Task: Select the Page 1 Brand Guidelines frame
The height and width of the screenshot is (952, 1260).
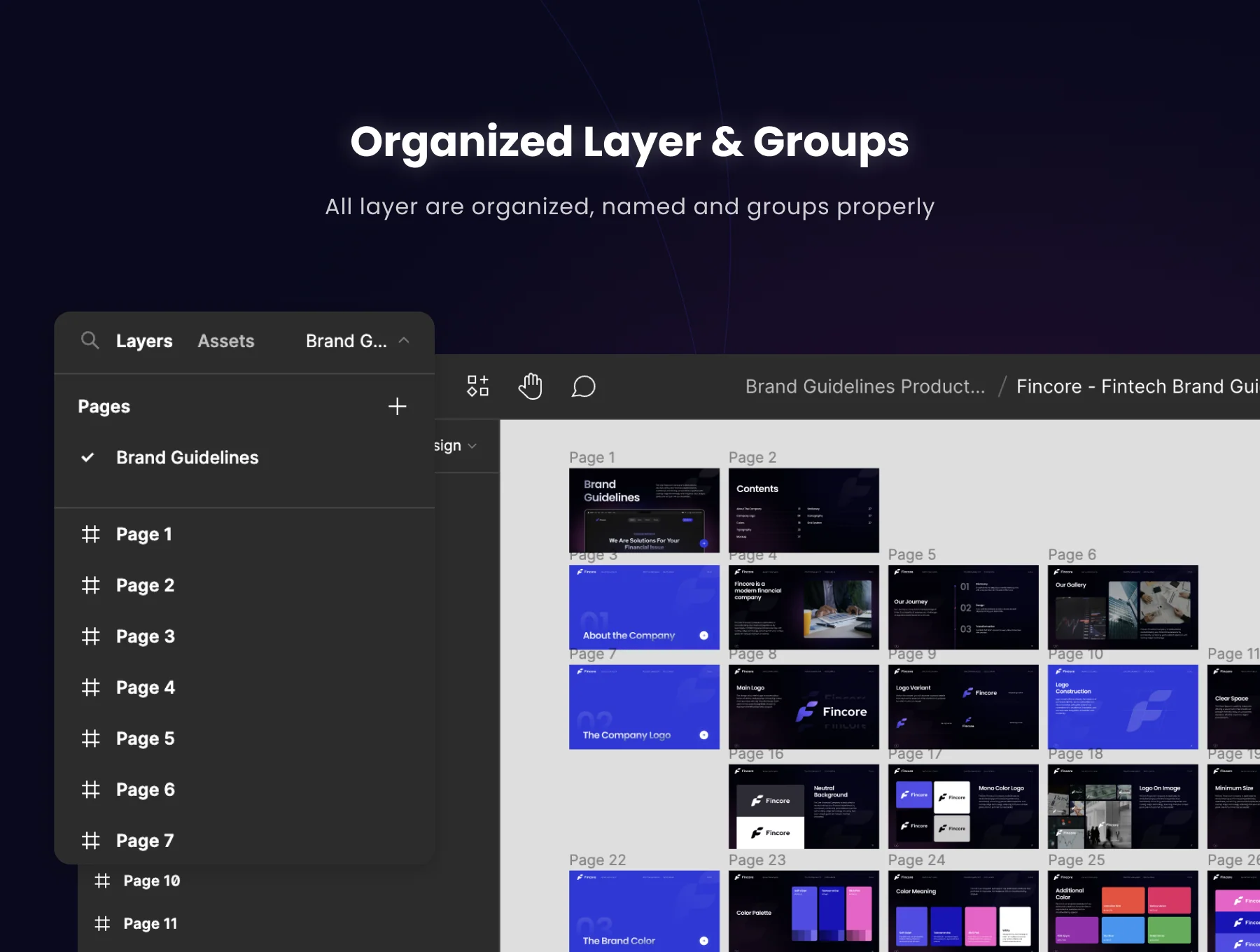Action: (644, 510)
